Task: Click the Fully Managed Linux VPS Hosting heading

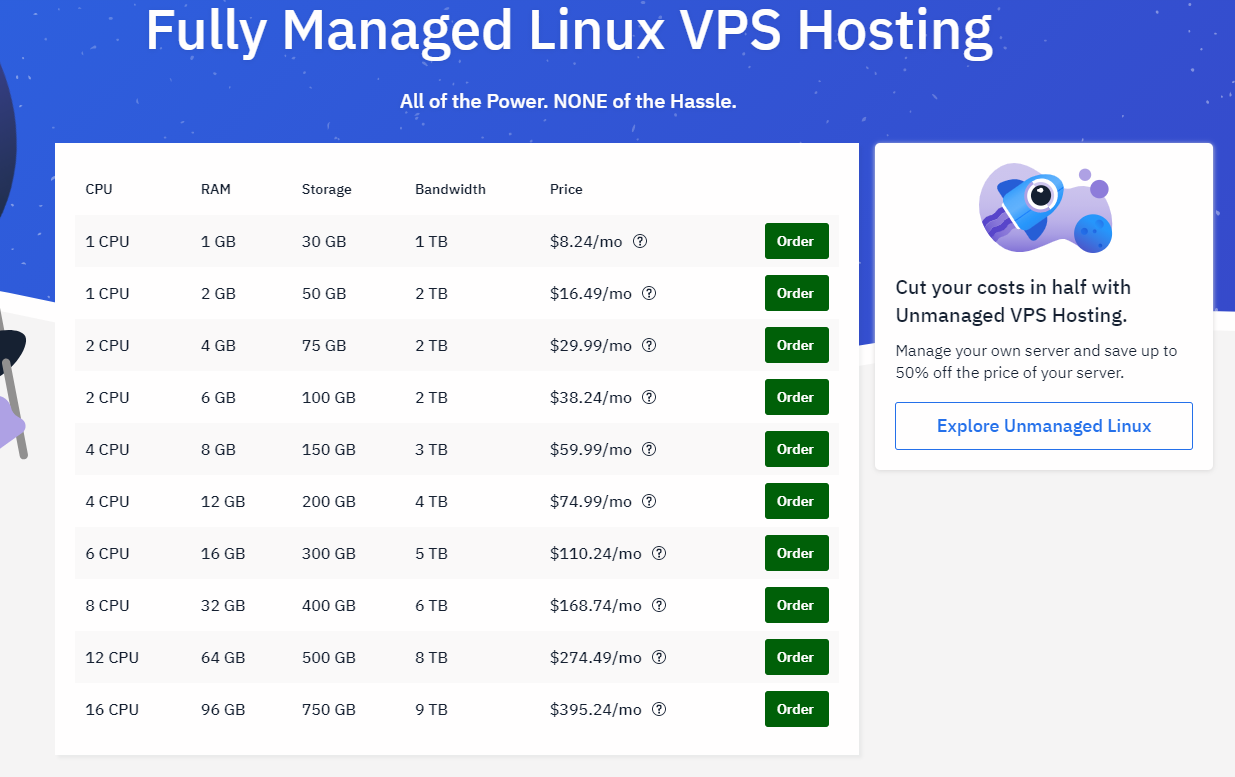Action: pos(568,30)
